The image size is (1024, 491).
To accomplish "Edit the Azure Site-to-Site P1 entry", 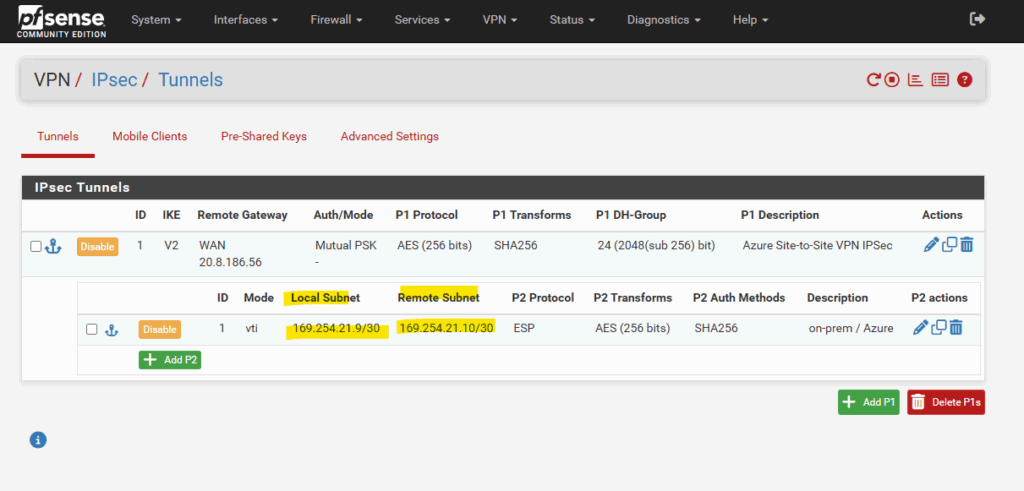I will coord(931,245).
